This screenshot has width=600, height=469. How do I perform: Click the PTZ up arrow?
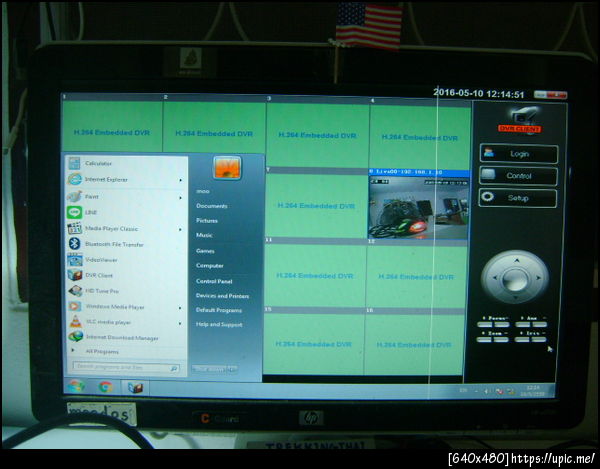click(x=517, y=261)
